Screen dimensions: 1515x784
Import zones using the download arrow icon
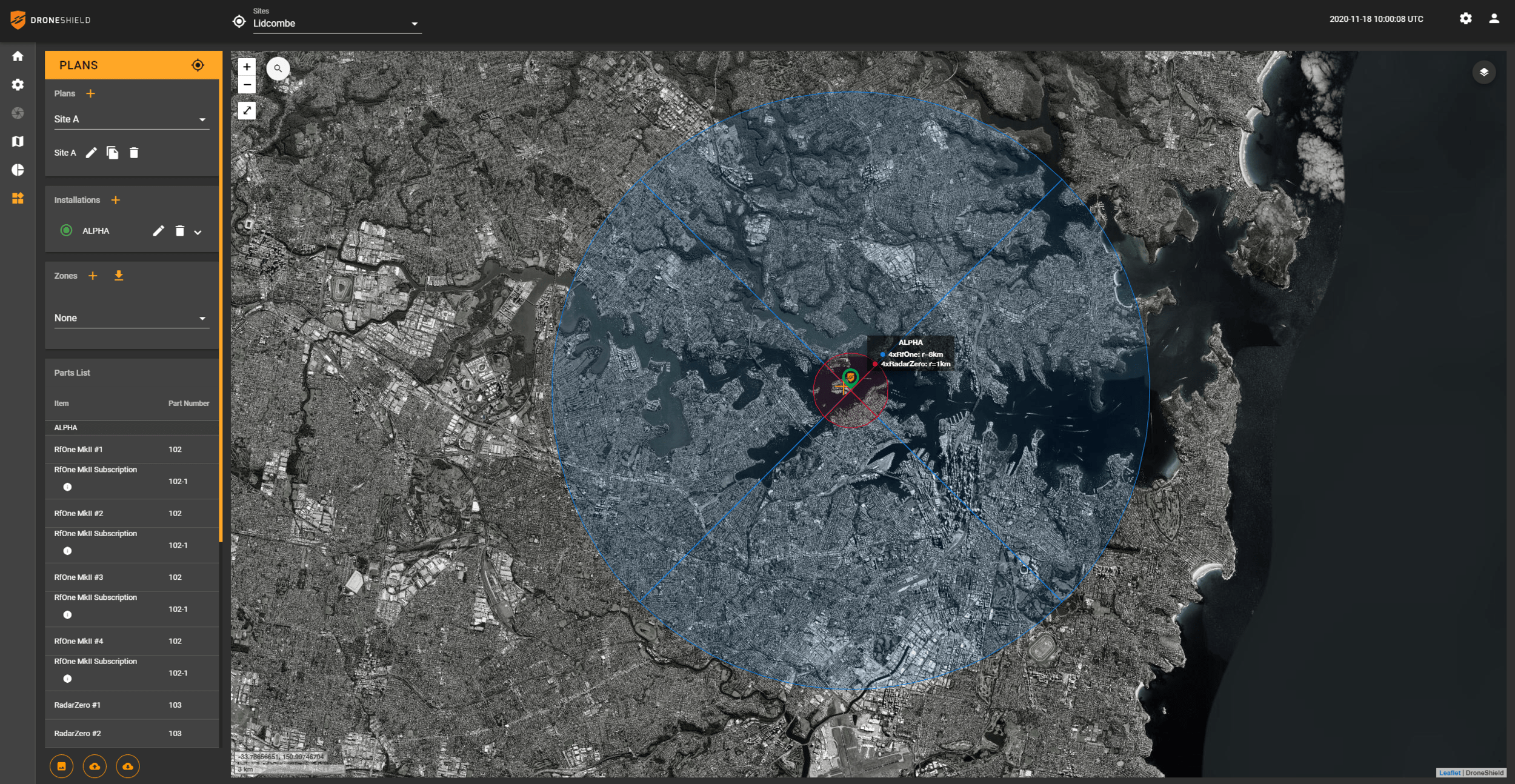tap(119, 276)
